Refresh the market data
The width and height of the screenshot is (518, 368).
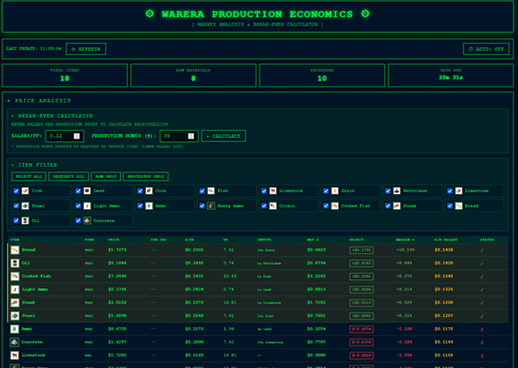coord(86,49)
